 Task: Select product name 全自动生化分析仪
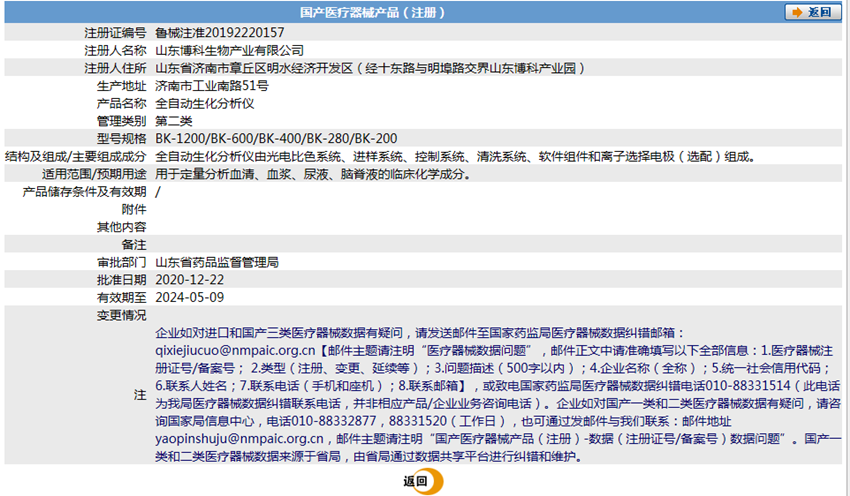tap(204, 103)
